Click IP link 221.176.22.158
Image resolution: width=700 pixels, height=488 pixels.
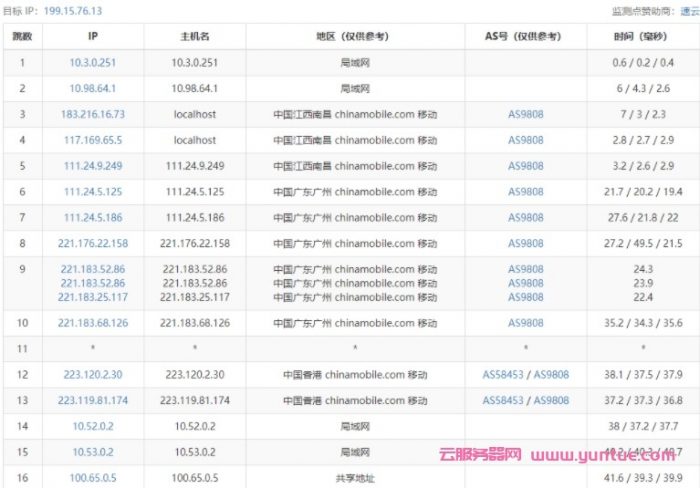pyautogui.click(x=93, y=243)
